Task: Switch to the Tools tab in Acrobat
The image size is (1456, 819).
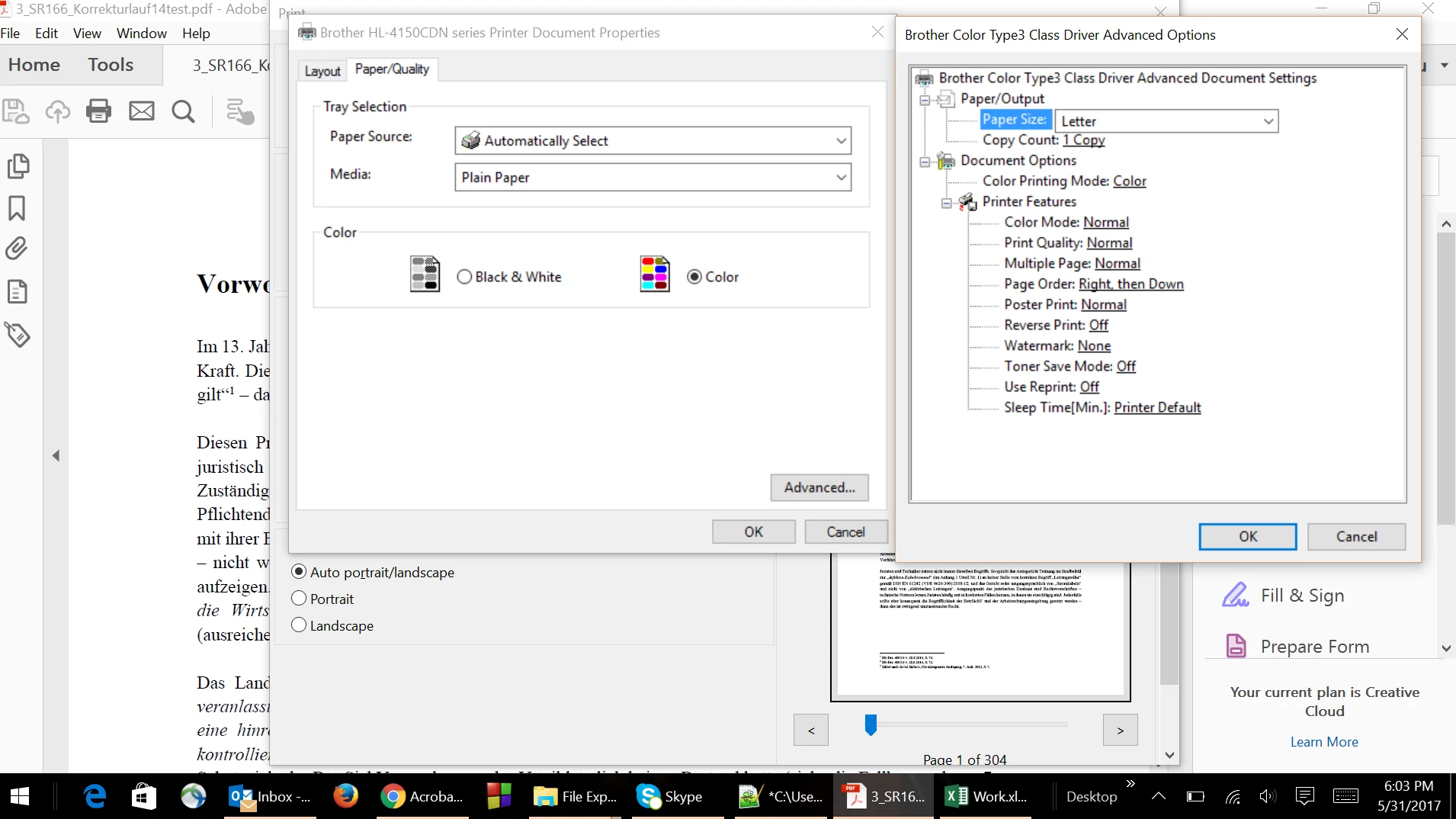Action: coord(111,65)
